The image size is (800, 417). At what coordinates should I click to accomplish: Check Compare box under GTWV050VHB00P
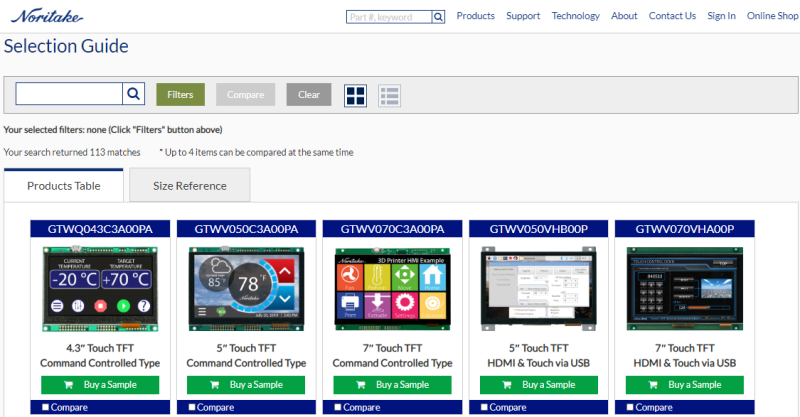coord(485,407)
